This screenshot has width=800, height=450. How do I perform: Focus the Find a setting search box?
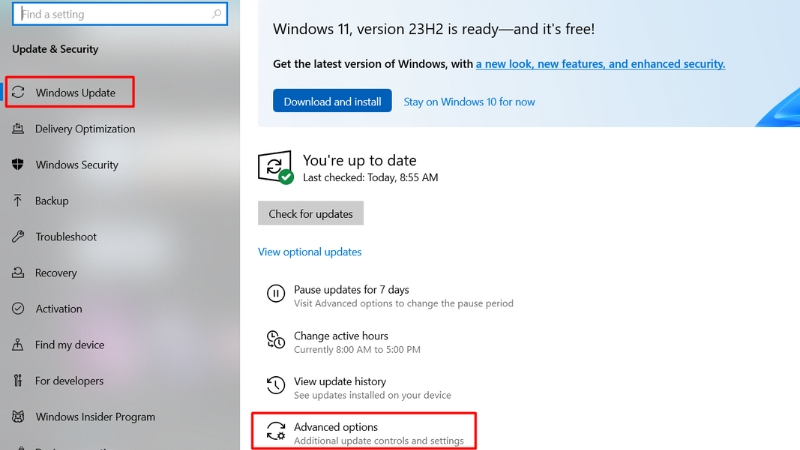coord(120,14)
